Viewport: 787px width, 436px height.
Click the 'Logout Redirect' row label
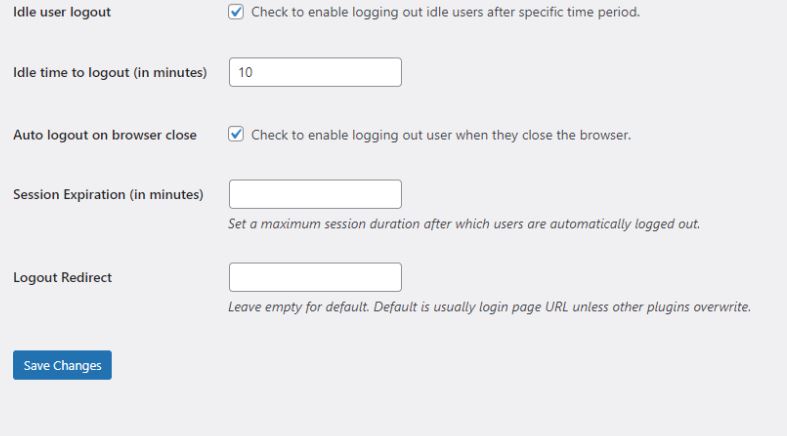click(x=62, y=277)
